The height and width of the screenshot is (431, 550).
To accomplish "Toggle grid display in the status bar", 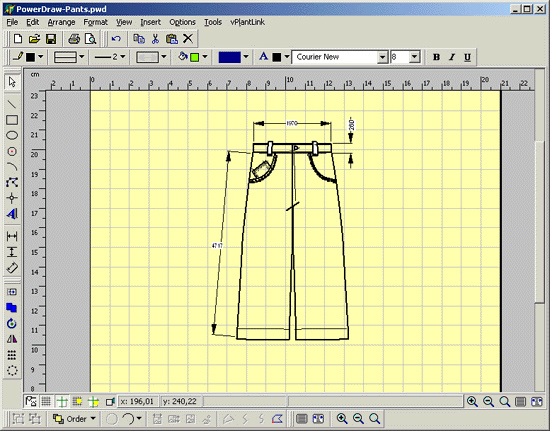I will [x=46, y=401].
